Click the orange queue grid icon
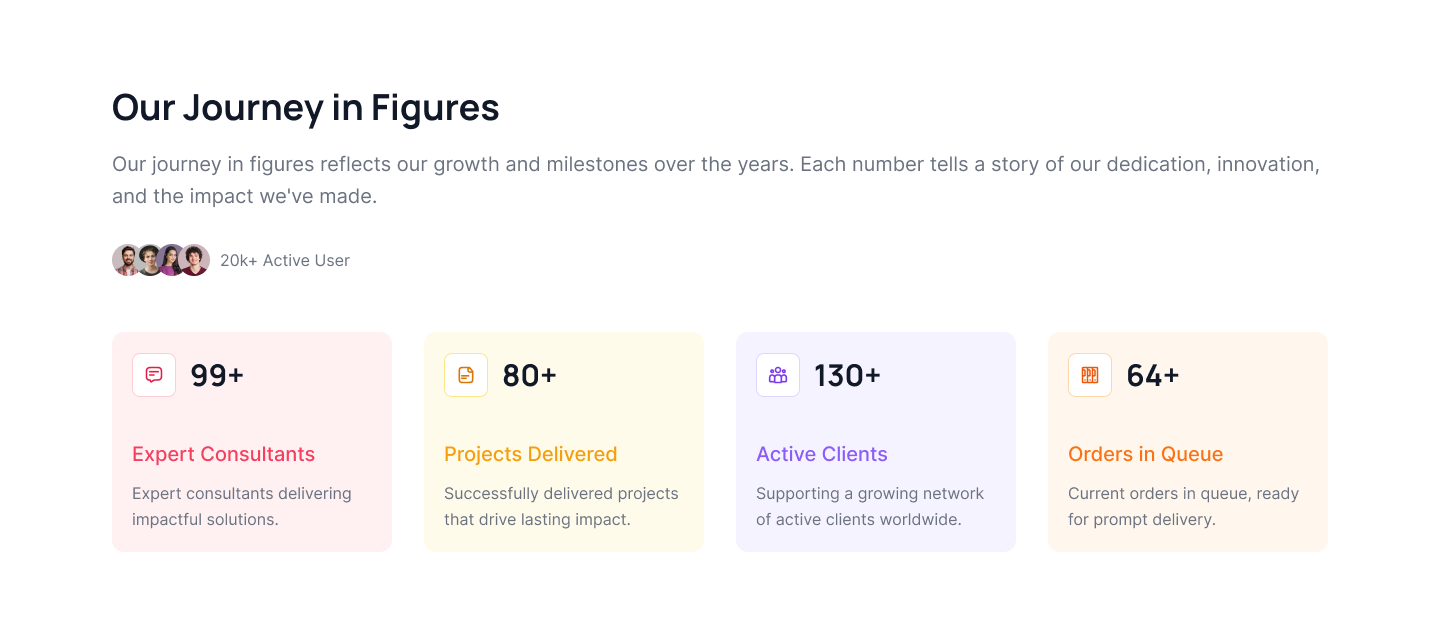Screen dimensions: 1440x632 (1090, 375)
